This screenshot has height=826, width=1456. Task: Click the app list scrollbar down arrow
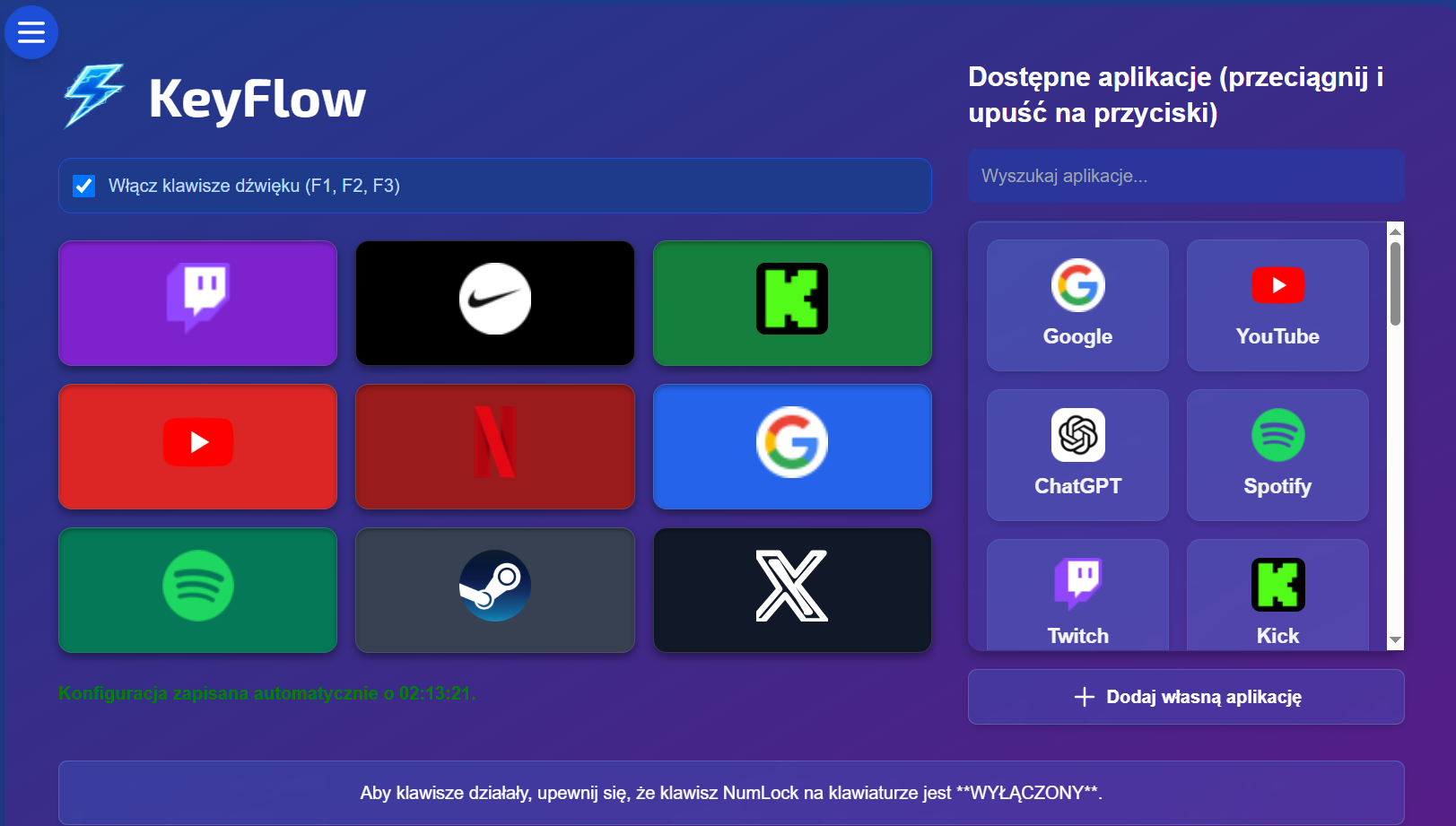point(1395,640)
